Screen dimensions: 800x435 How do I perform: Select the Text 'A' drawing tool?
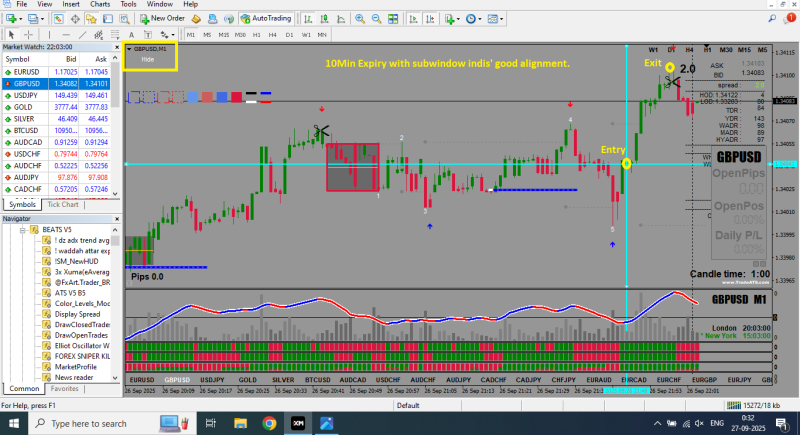pyautogui.click(x=131, y=35)
